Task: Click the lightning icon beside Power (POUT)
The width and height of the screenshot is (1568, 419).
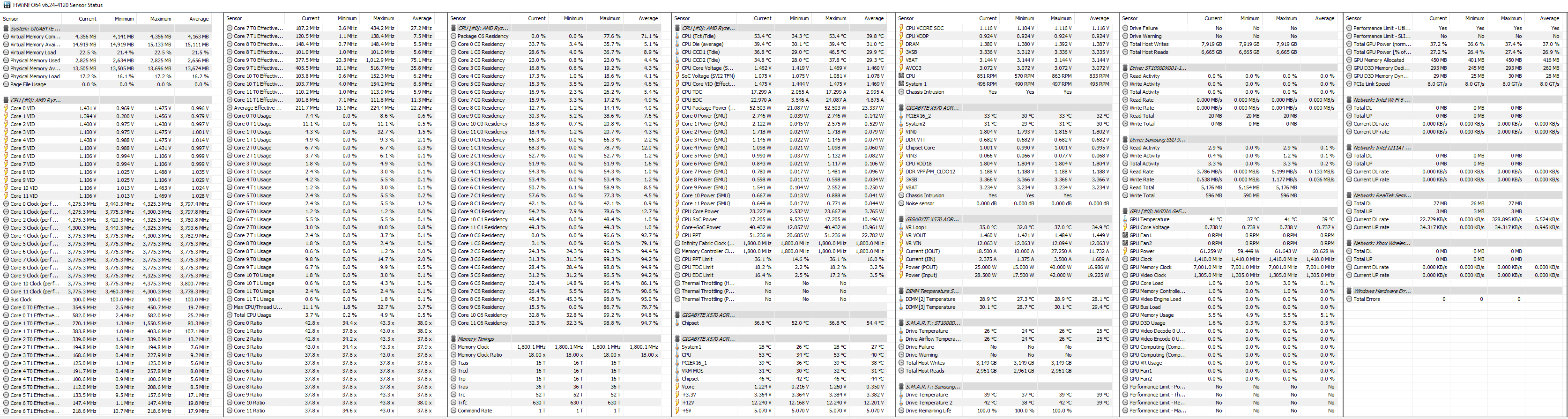Action: coord(901,267)
